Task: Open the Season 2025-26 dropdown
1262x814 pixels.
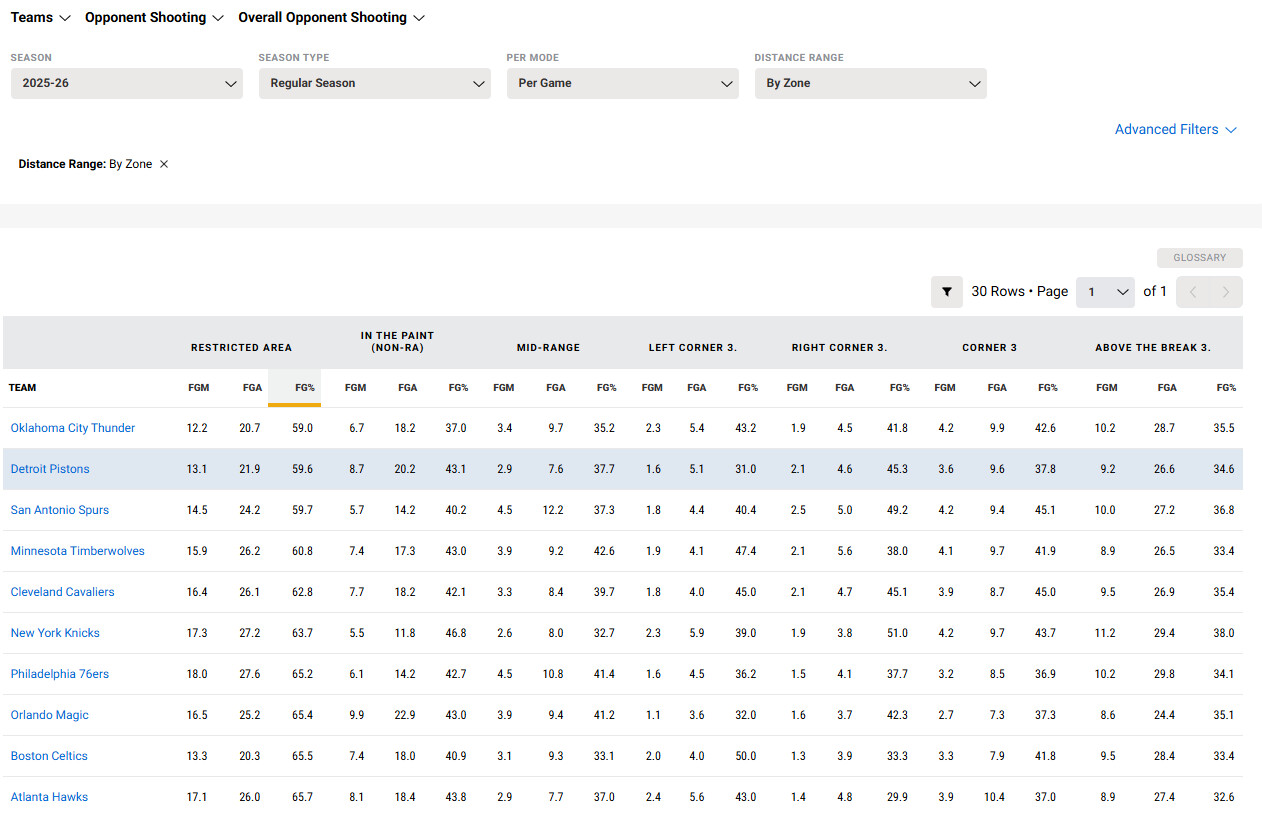Action: click(127, 83)
